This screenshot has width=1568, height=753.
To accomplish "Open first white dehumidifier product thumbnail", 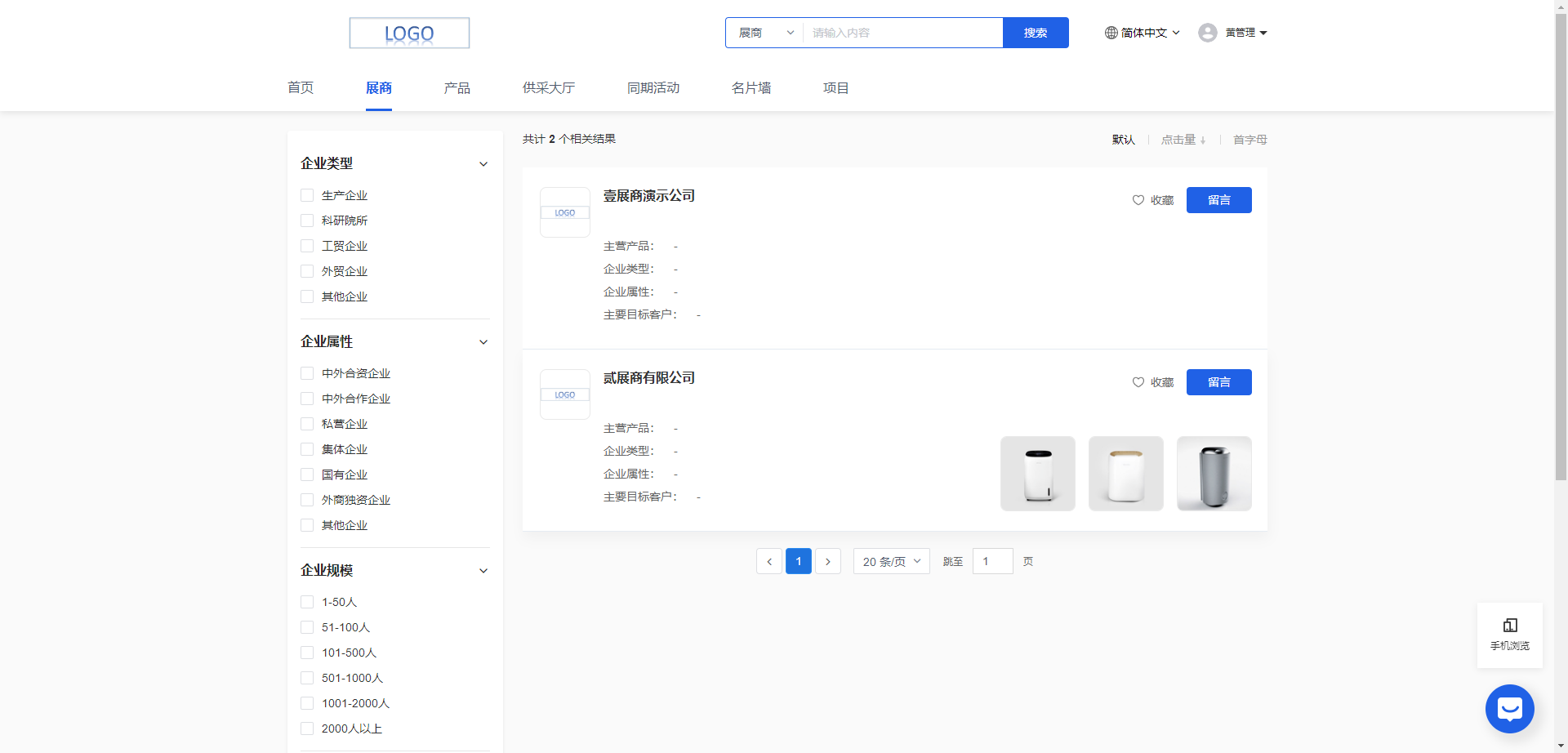I will (x=1038, y=474).
